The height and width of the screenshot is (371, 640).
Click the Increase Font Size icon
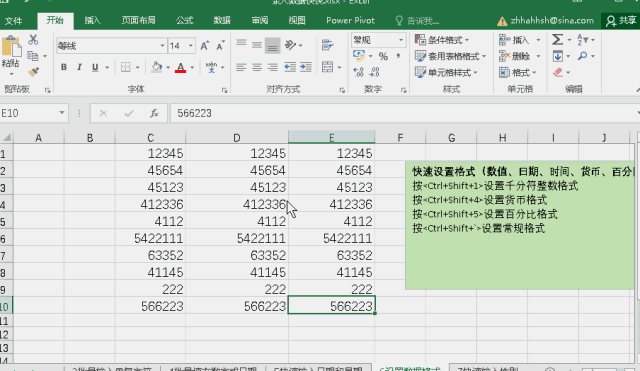pos(205,46)
